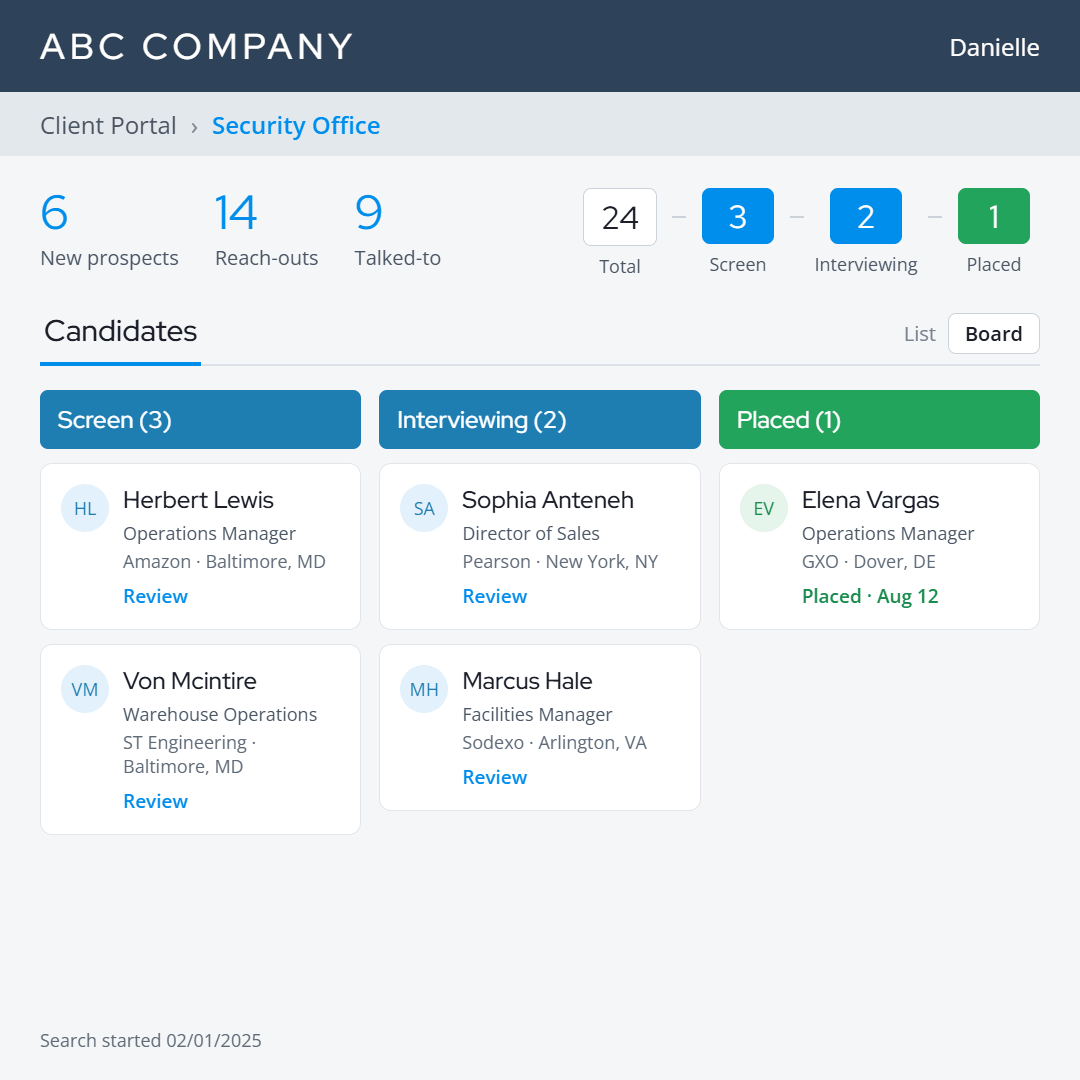Image resolution: width=1080 pixels, height=1080 pixels.
Task: Click the VM avatar for Von Mcintire
Action: pos(85,689)
